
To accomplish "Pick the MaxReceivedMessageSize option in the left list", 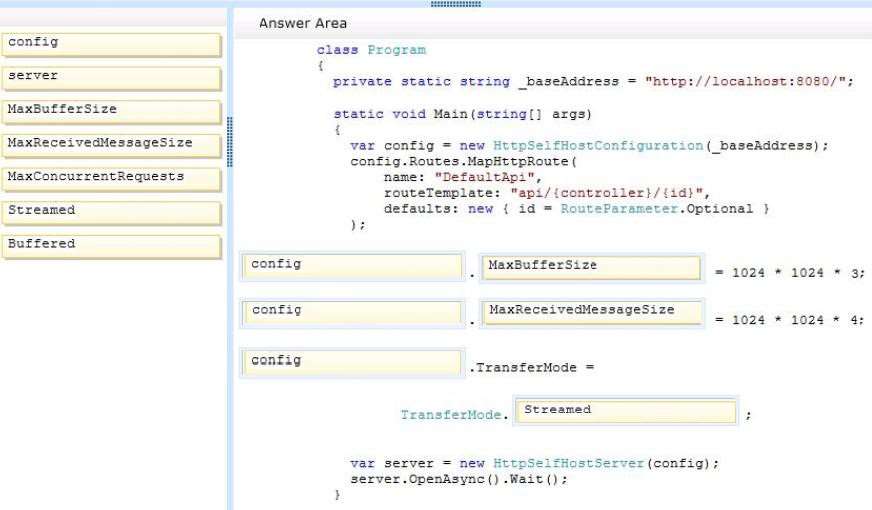I will tap(111, 146).
